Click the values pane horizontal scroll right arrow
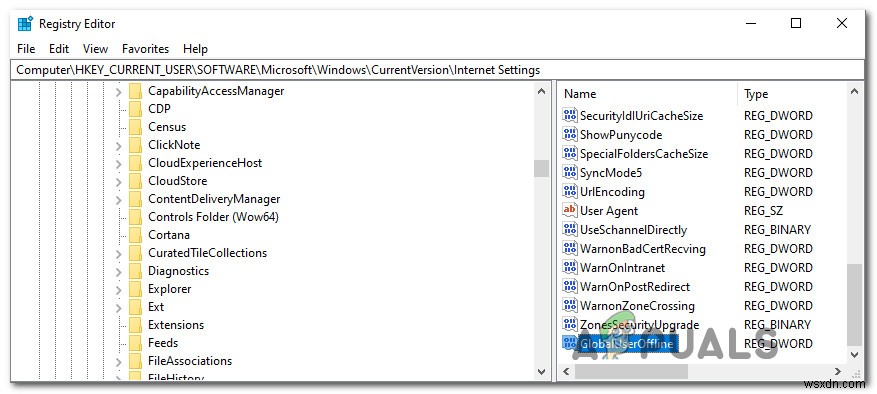Viewport: 877px width, 394px height. [838, 371]
